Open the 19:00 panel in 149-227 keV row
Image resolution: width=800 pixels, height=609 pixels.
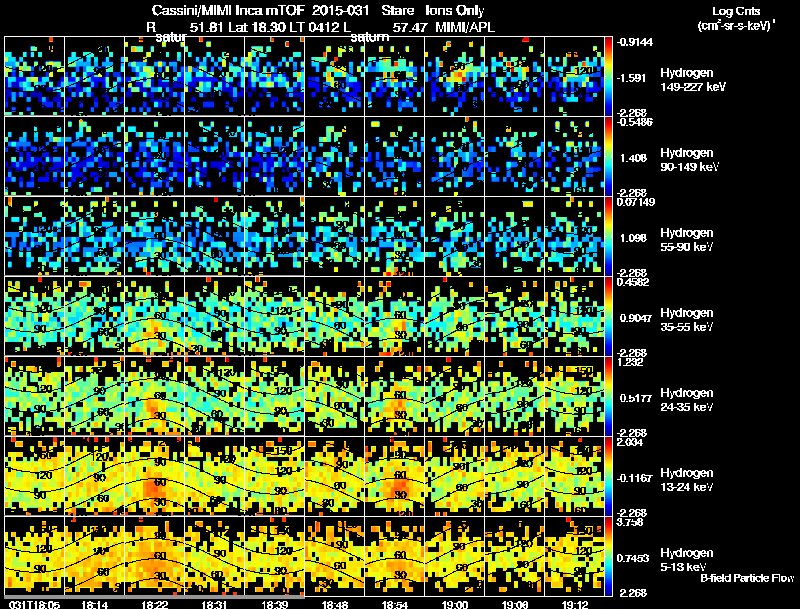point(455,76)
